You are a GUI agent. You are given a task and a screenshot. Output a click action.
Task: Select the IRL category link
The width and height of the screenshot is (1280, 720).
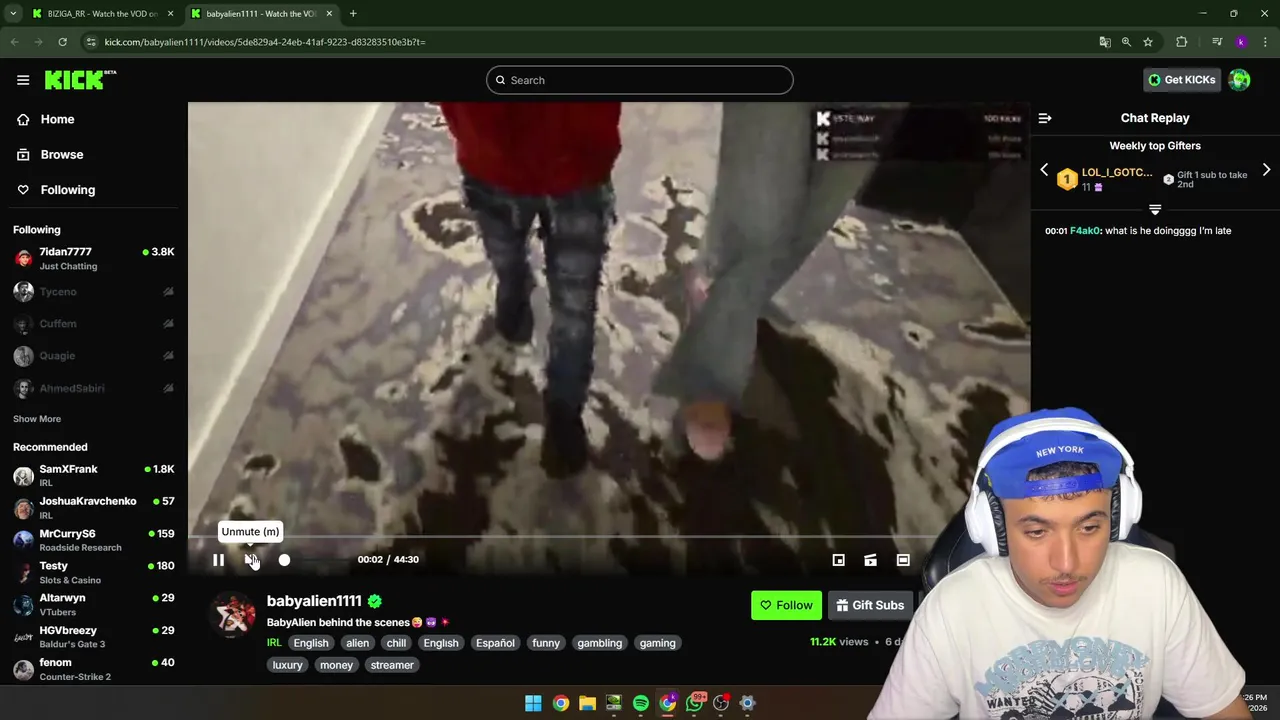click(x=274, y=643)
